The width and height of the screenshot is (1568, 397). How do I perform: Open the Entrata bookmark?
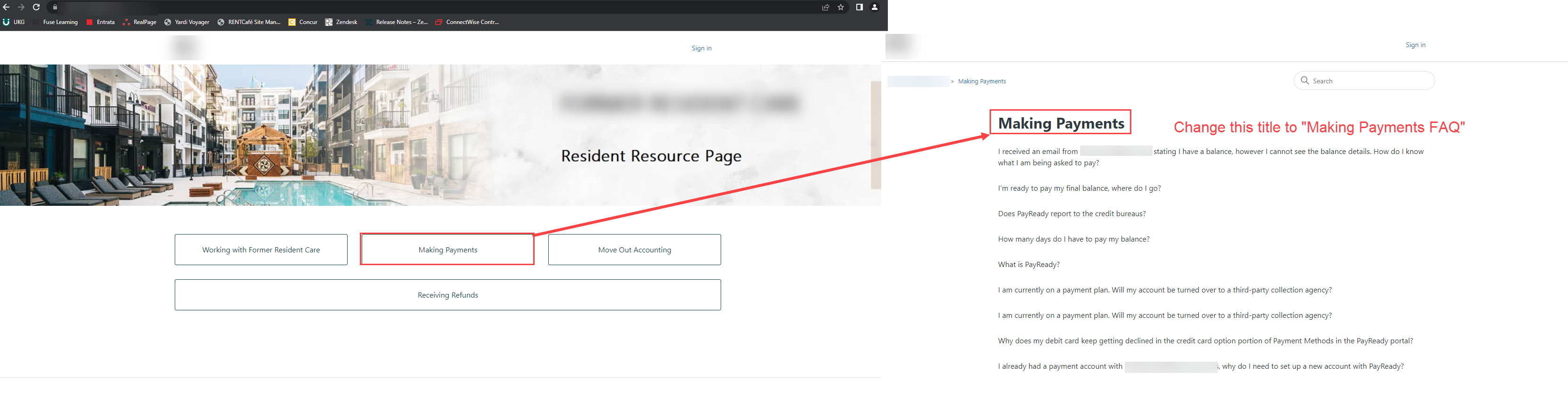click(100, 22)
